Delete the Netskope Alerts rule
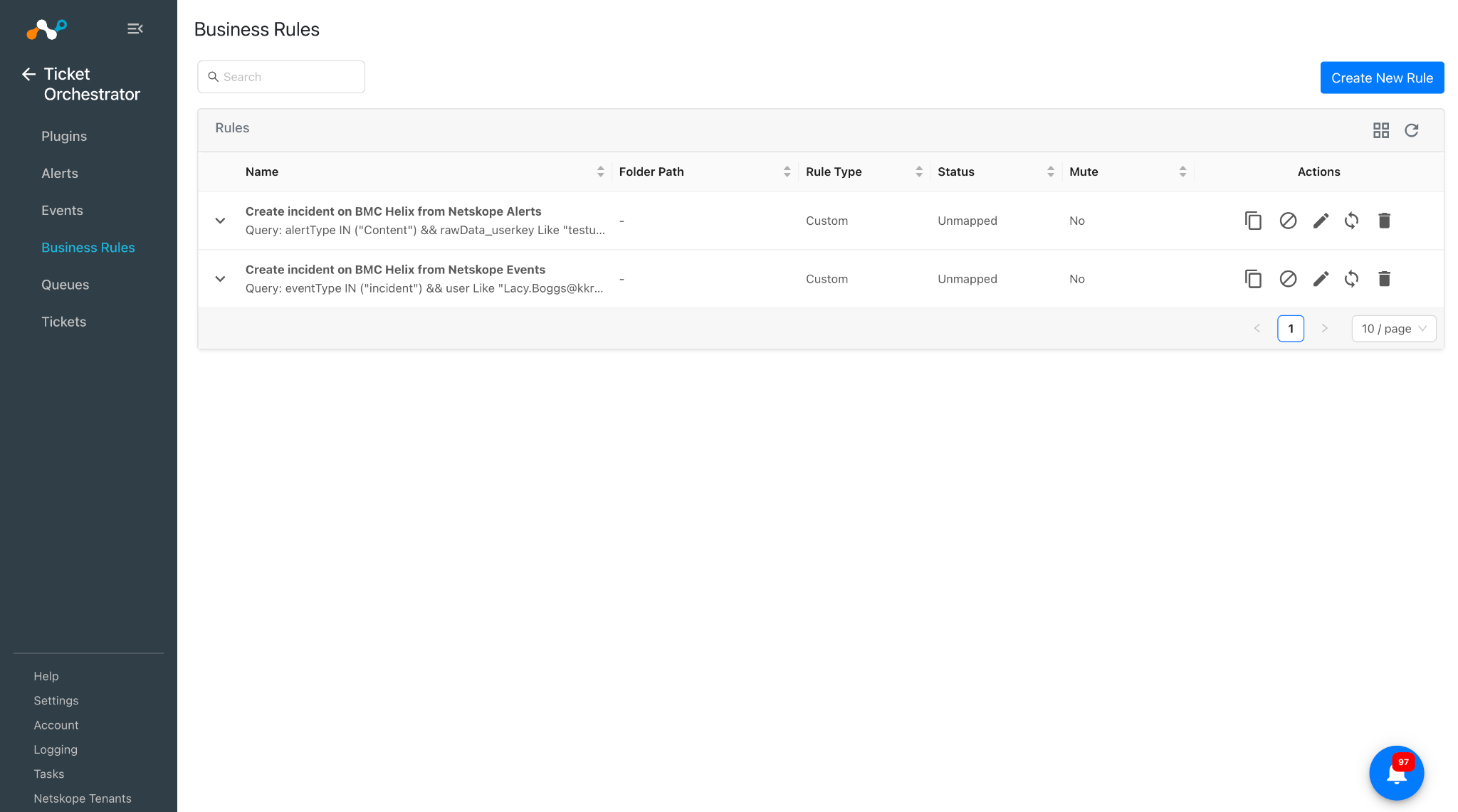1458x812 pixels. click(1384, 221)
